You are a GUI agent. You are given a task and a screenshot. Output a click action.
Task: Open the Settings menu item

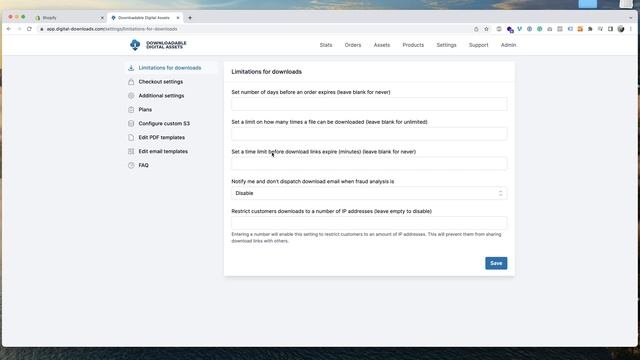[x=446, y=45]
